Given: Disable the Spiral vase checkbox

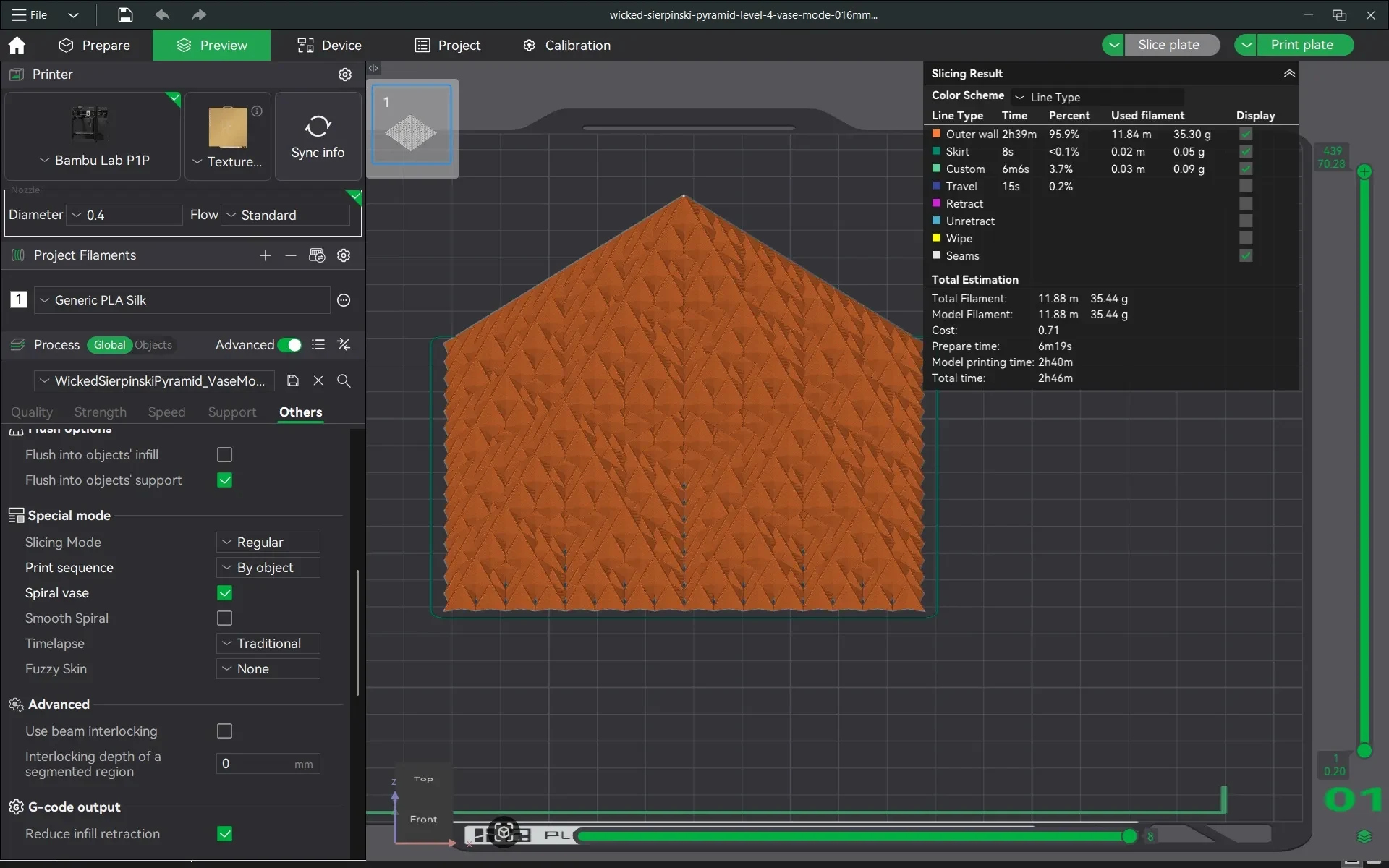Looking at the screenshot, I should click(225, 593).
